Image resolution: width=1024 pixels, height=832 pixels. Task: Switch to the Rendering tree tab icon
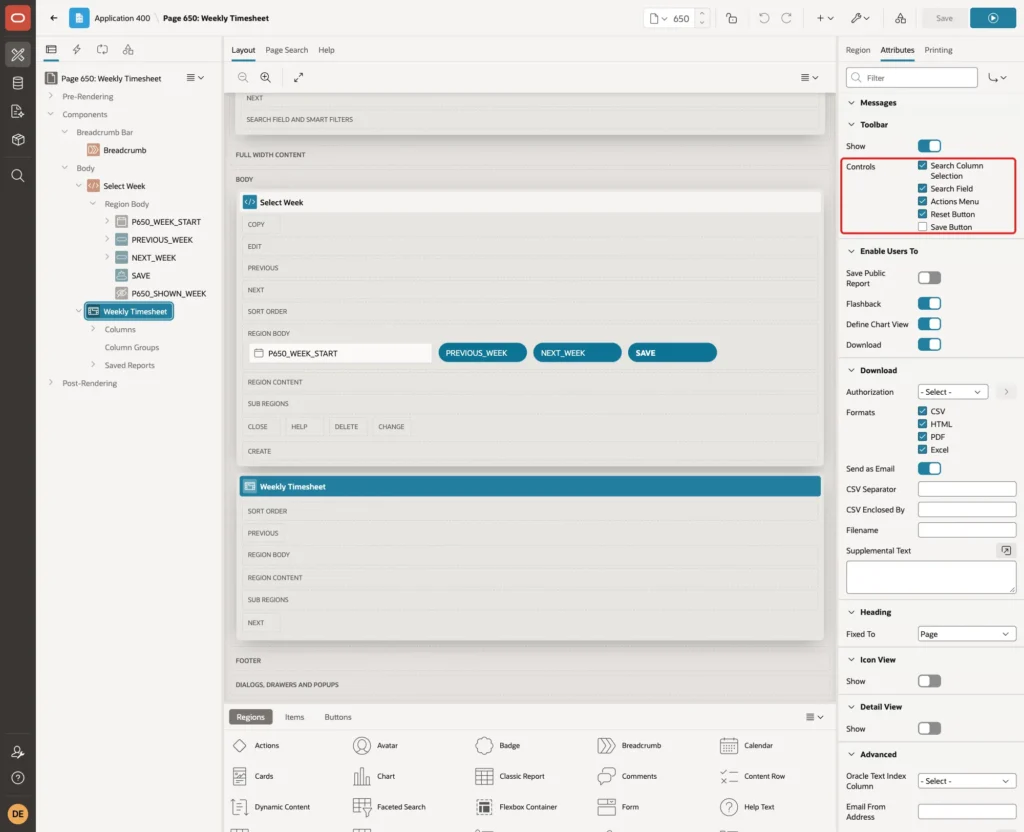pos(51,50)
